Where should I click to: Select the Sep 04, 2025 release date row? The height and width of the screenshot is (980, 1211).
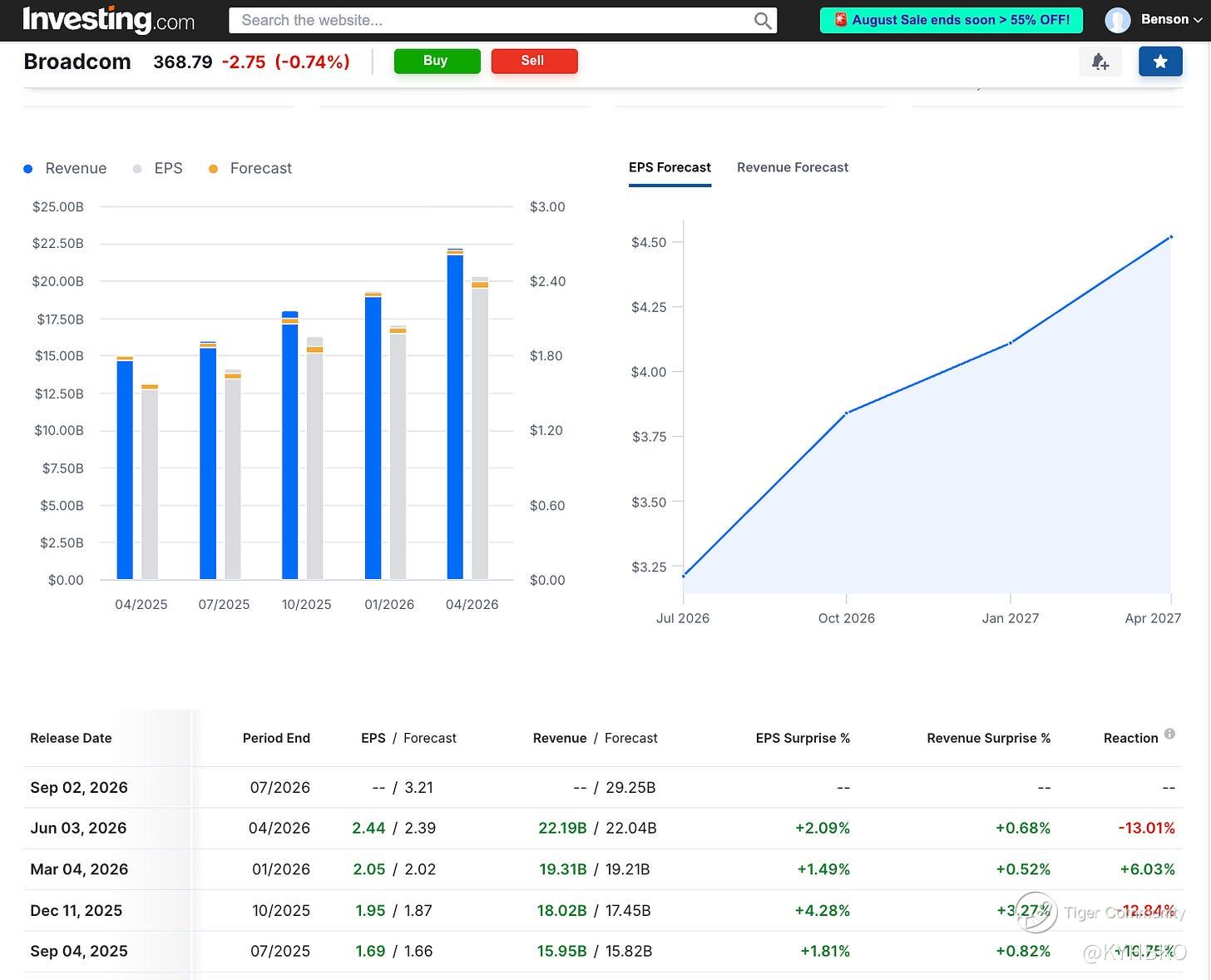pos(603,951)
